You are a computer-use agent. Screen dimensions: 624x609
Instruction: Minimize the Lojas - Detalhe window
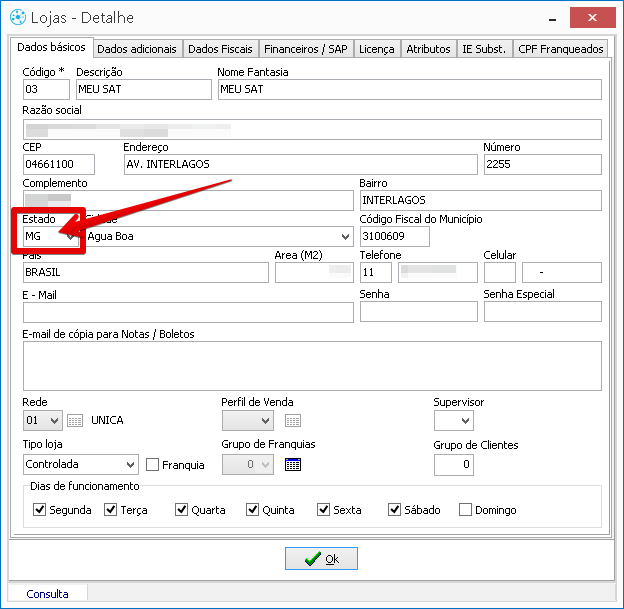click(x=552, y=18)
